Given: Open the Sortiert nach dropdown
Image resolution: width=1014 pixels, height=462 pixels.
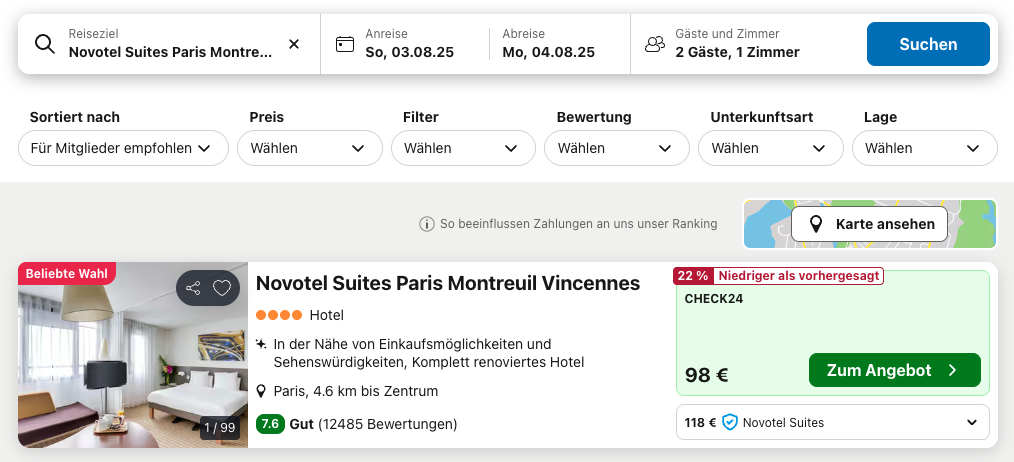Looking at the screenshot, I should (124, 148).
